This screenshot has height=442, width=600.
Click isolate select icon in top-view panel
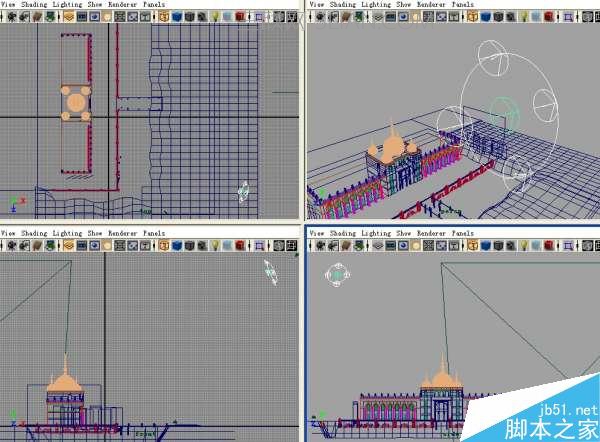pos(259,17)
